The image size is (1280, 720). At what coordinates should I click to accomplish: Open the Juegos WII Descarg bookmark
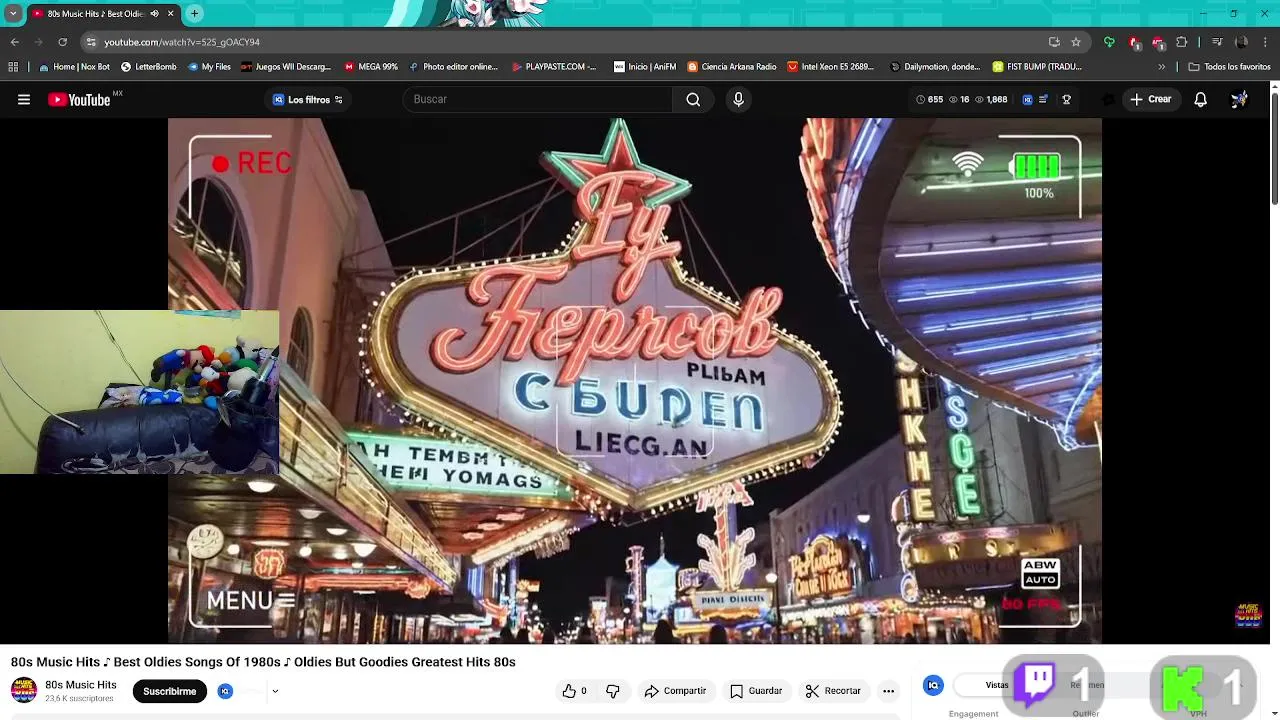point(286,67)
